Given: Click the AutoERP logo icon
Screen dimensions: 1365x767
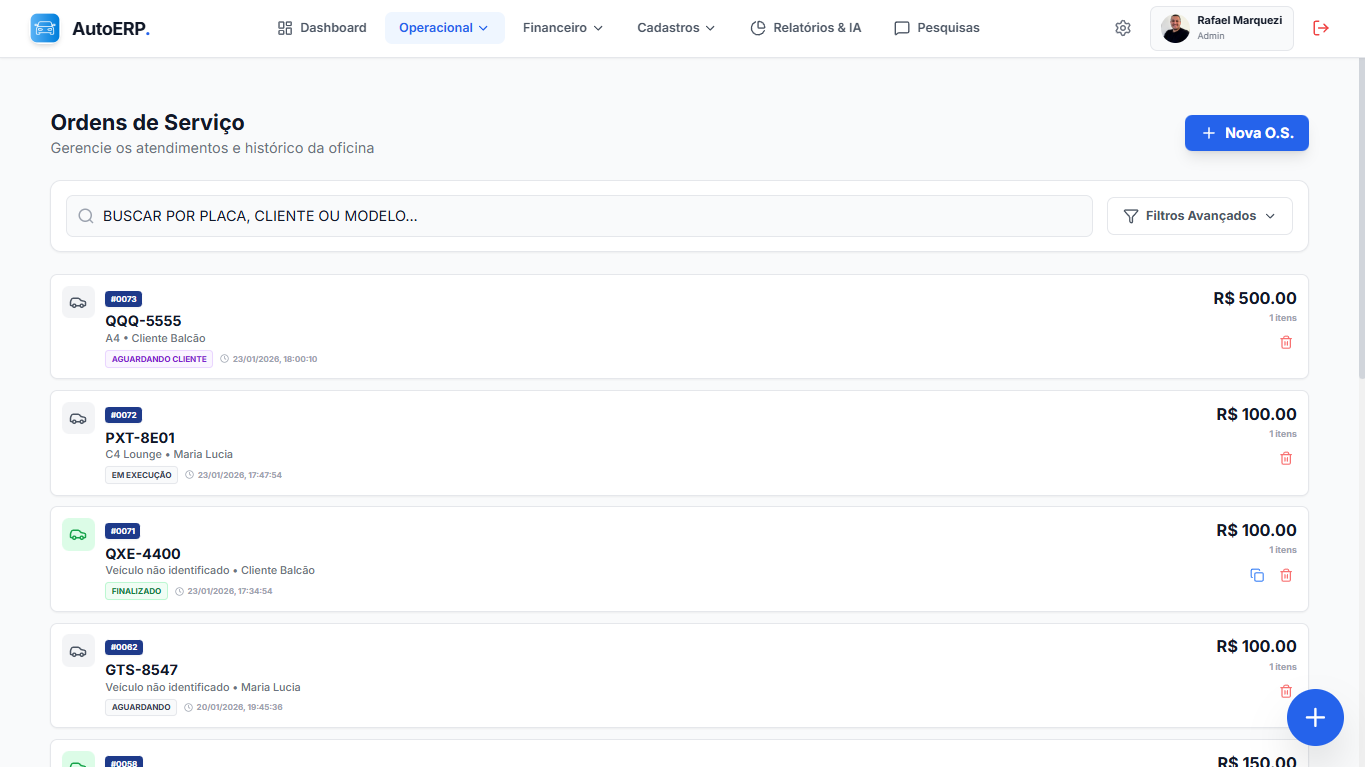Looking at the screenshot, I should 44,28.
